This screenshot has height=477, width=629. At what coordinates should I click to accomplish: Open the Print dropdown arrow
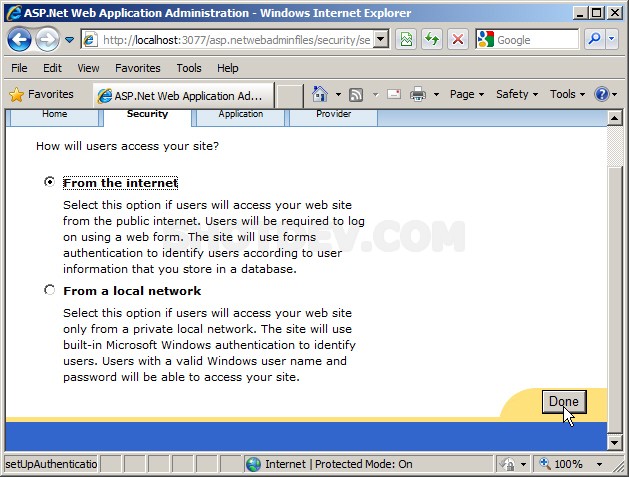(x=436, y=95)
